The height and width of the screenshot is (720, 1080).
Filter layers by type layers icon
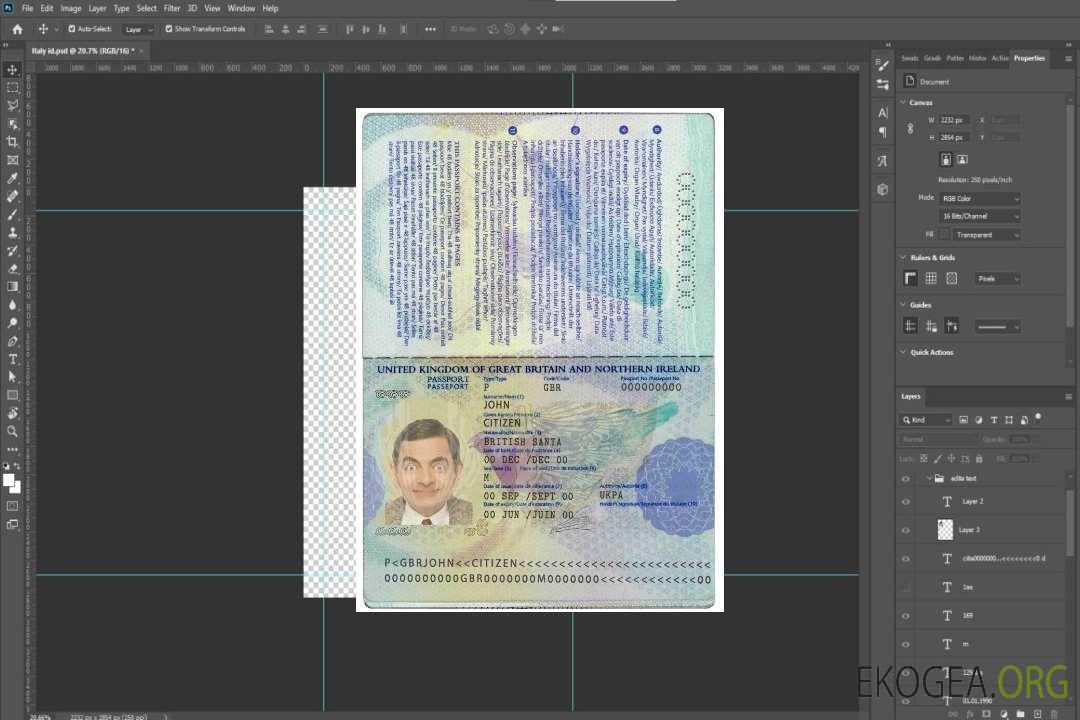click(x=994, y=420)
